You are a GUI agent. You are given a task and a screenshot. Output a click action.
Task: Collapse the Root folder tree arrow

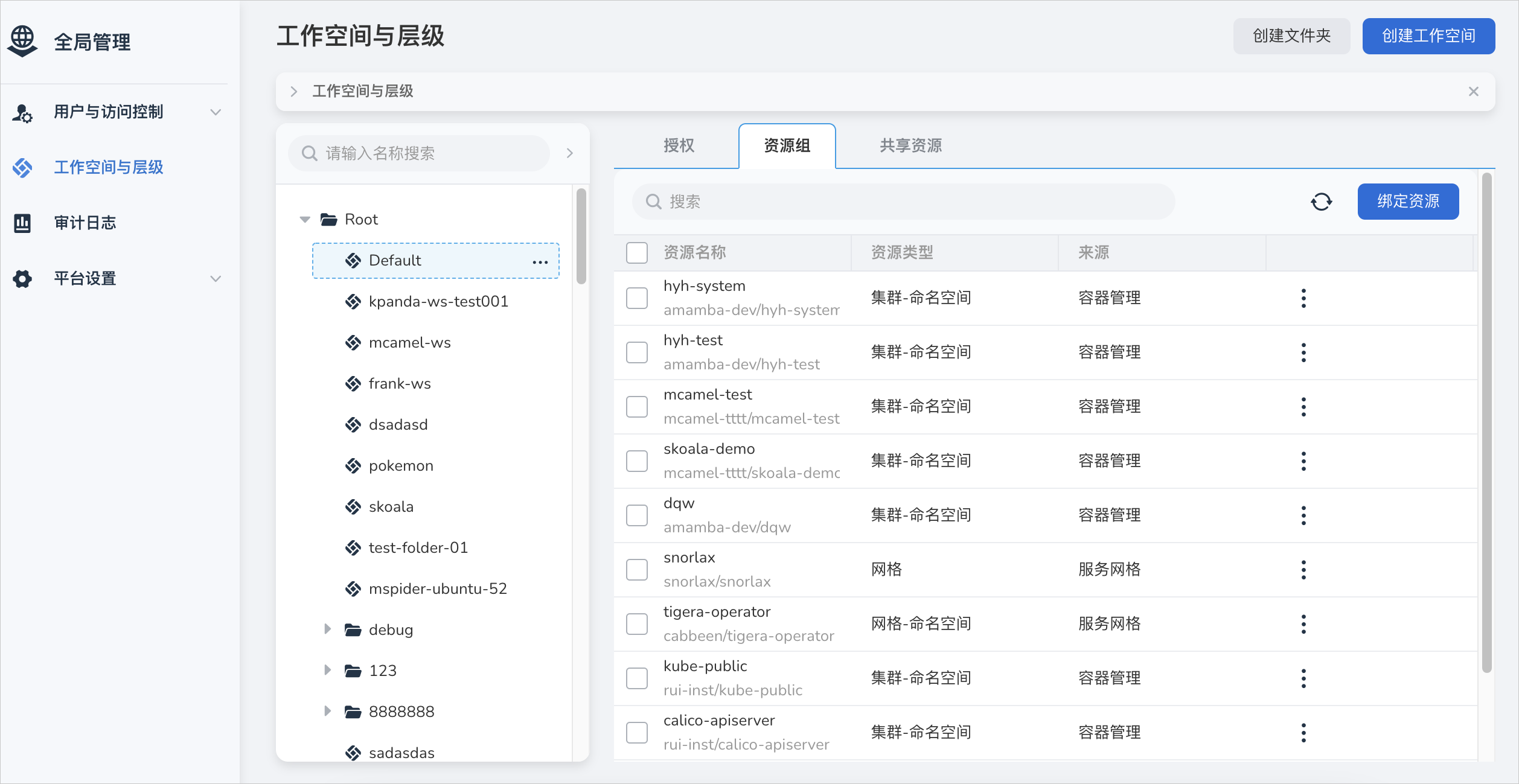click(305, 220)
